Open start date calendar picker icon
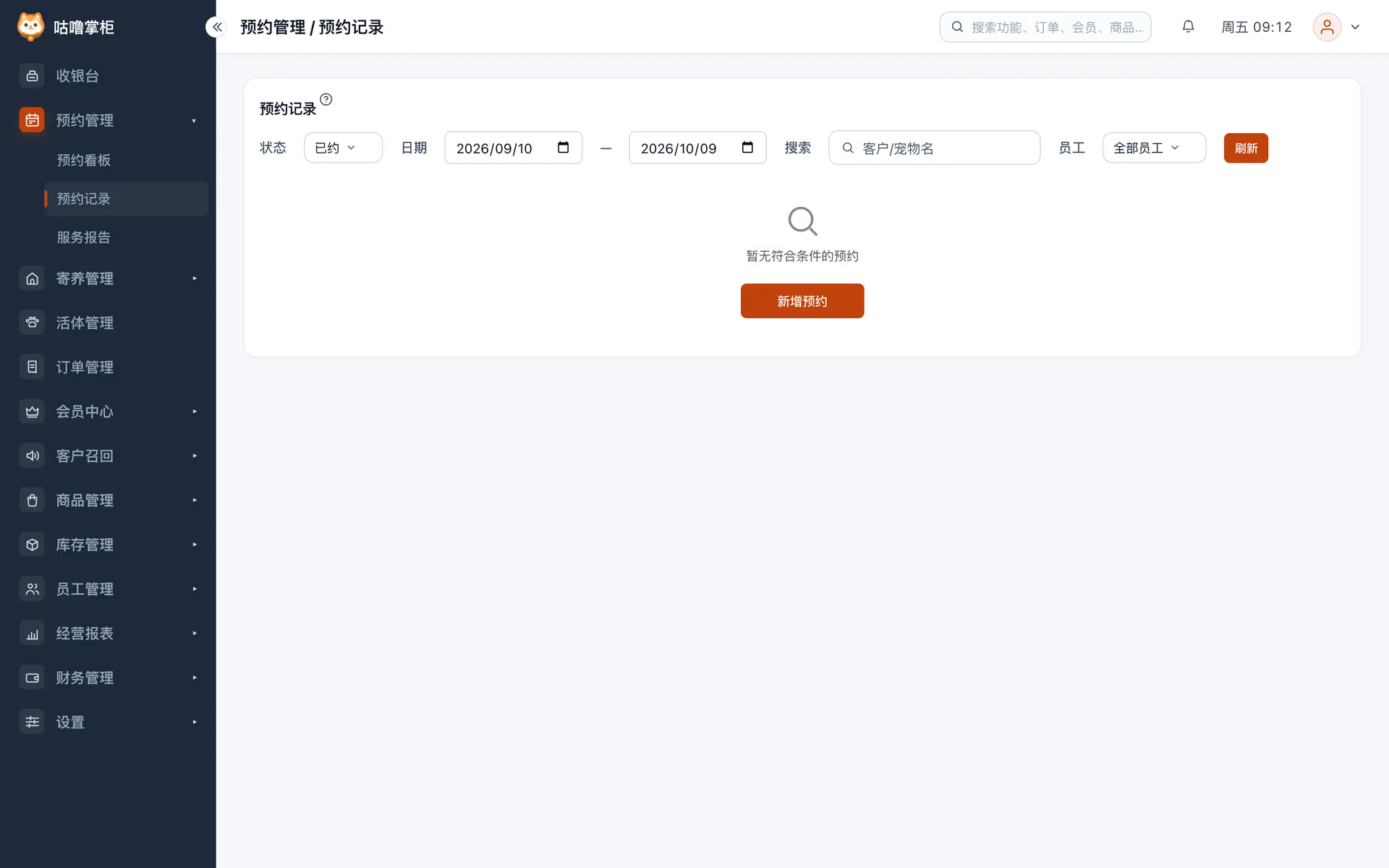The width and height of the screenshot is (1389, 868). click(563, 148)
